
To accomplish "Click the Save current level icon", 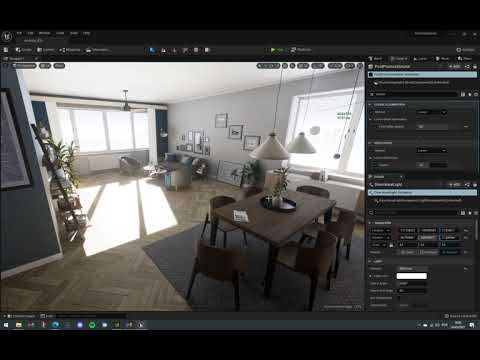I will pyautogui.click(x=6, y=50).
